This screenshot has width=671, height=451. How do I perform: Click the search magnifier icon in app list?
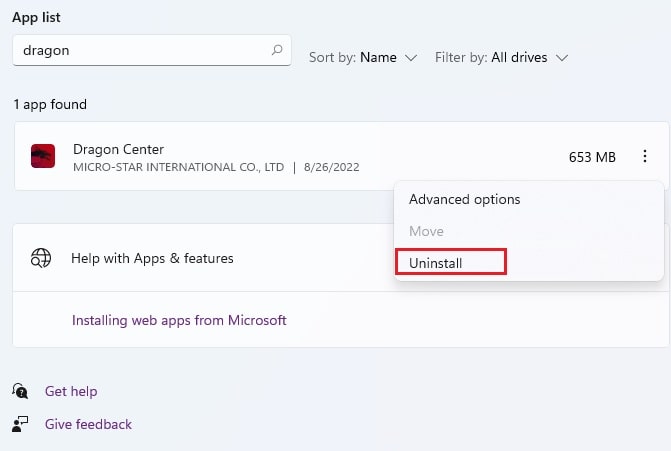(x=277, y=50)
